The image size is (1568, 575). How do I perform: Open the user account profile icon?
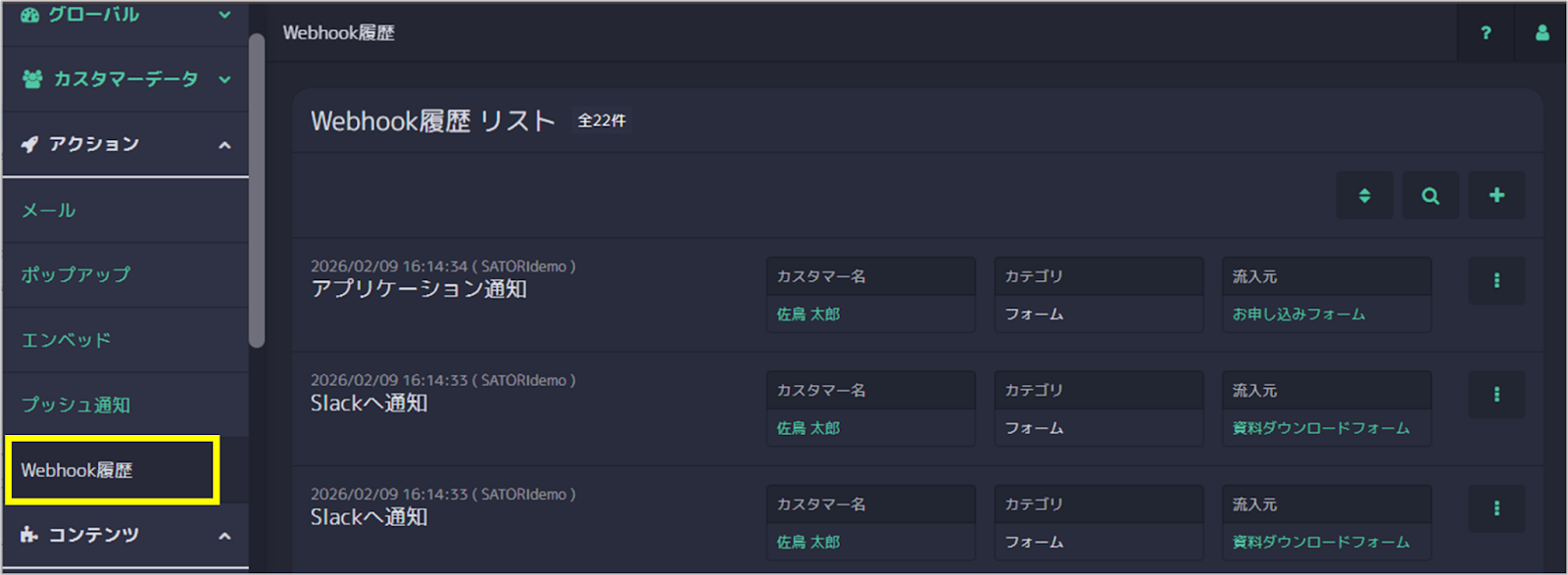click(x=1542, y=33)
